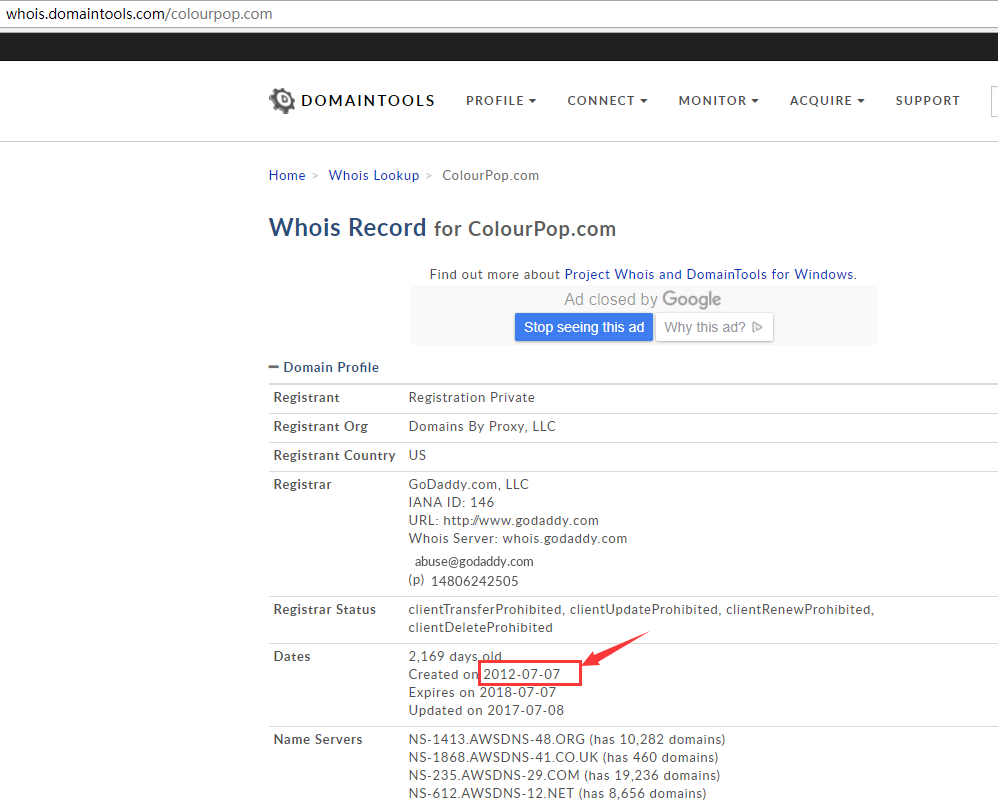Click the NS-235.AWSDNS-29.COM name server

point(494,775)
